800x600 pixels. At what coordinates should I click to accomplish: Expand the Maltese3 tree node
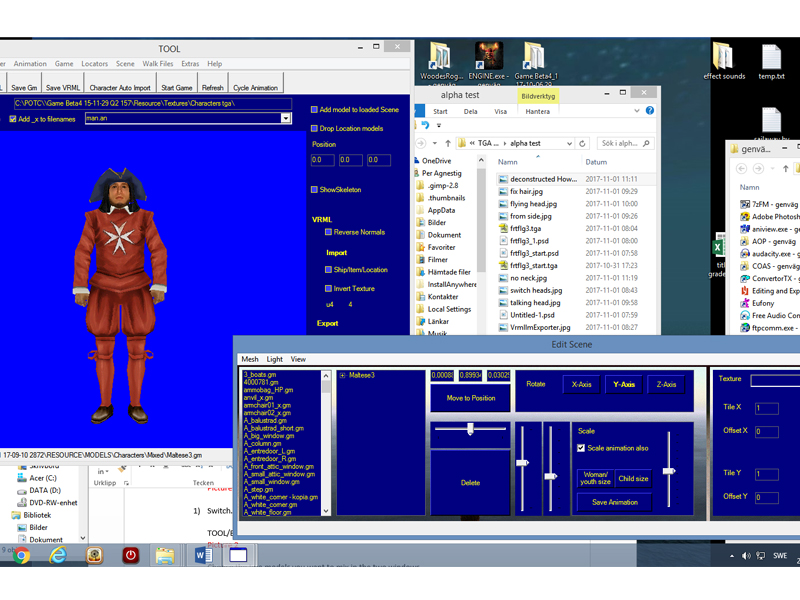click(342, 376)
